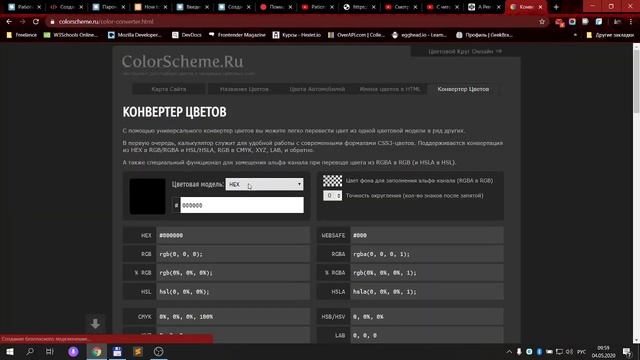Switch to the first browser tab
The height and width of the screenshot is (360, 640).
pyautogui.click(x=24, y=7)
